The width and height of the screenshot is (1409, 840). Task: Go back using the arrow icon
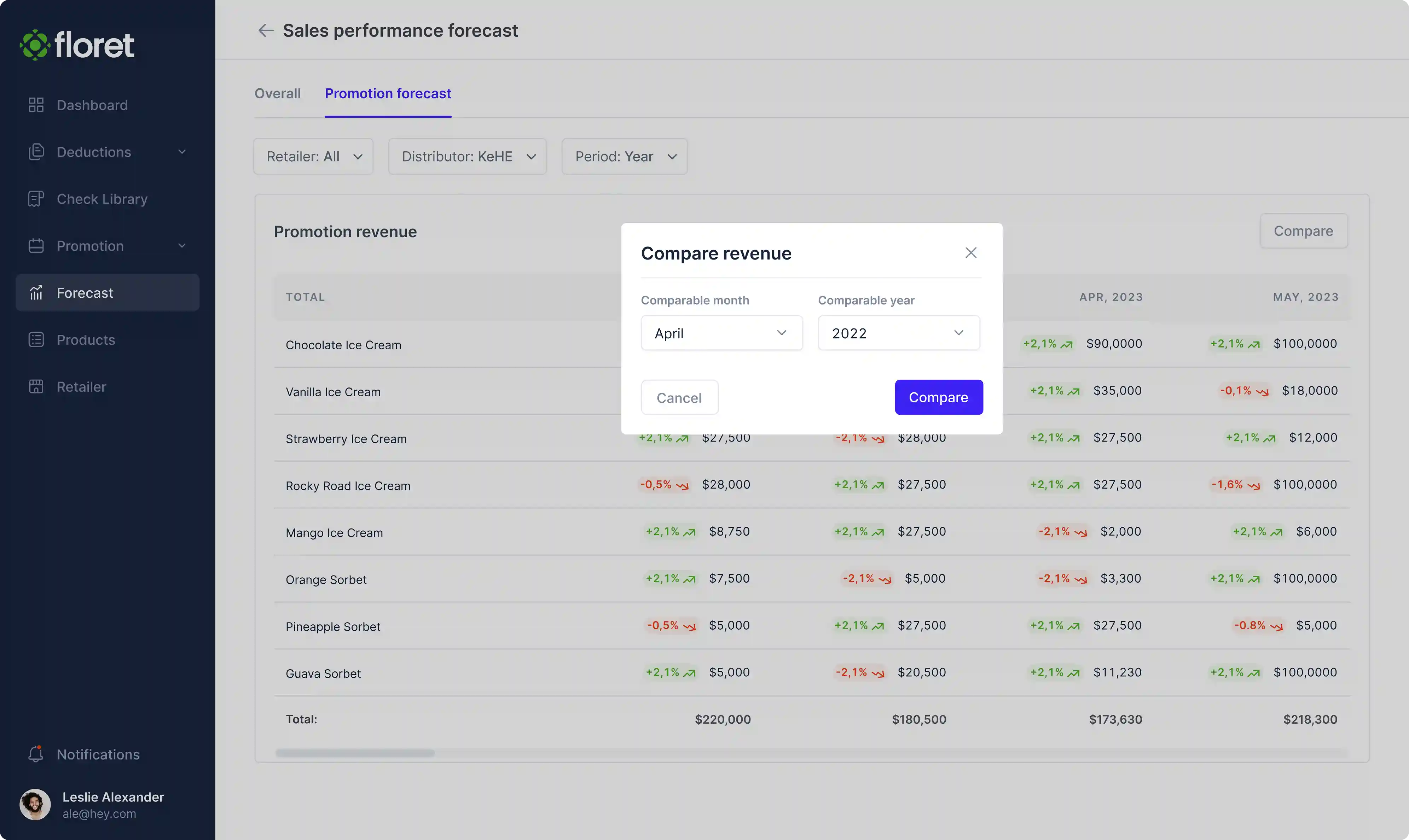point(266,30)
